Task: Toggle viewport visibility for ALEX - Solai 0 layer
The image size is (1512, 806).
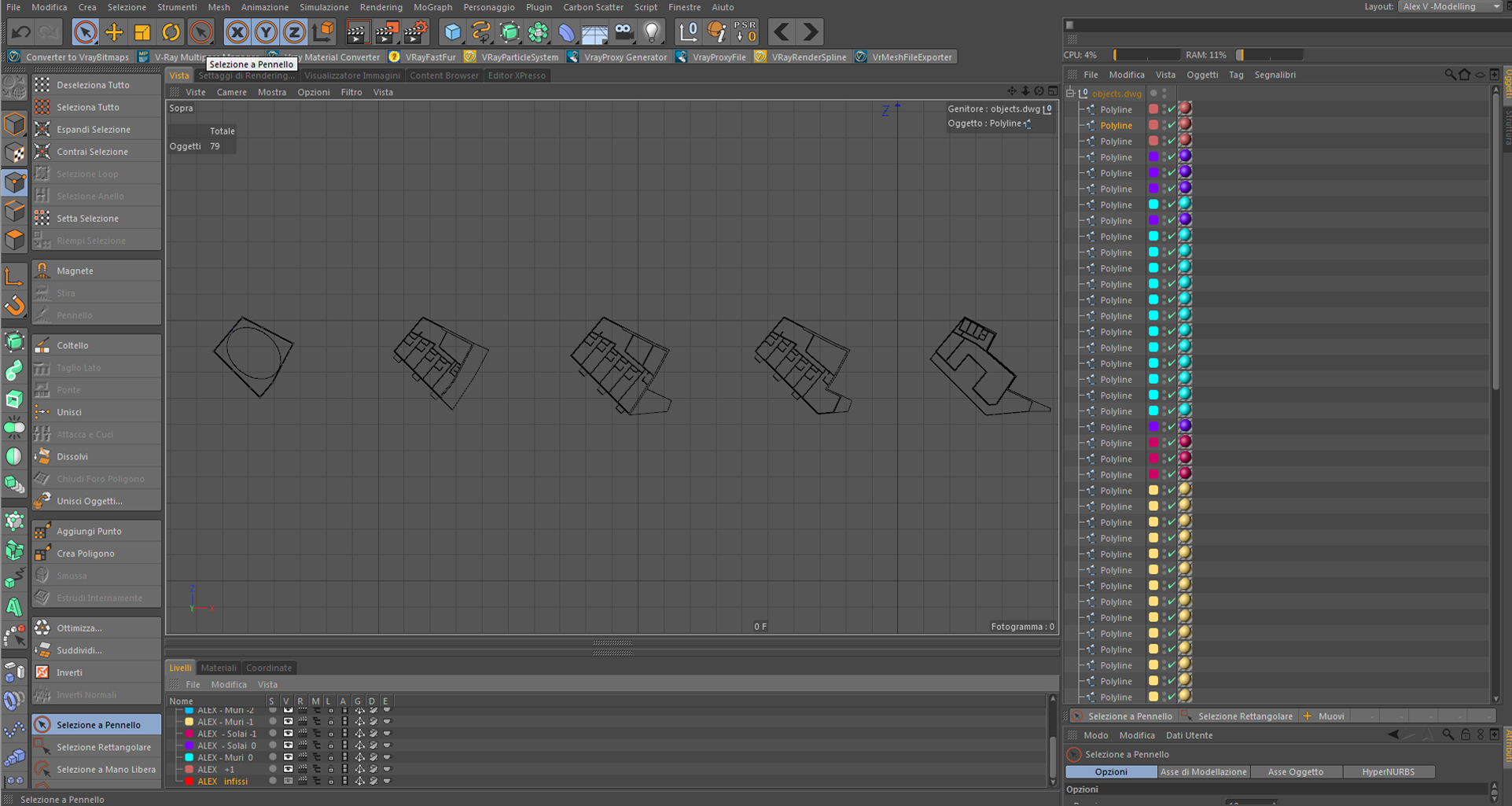Action: [x=288, y=745]
